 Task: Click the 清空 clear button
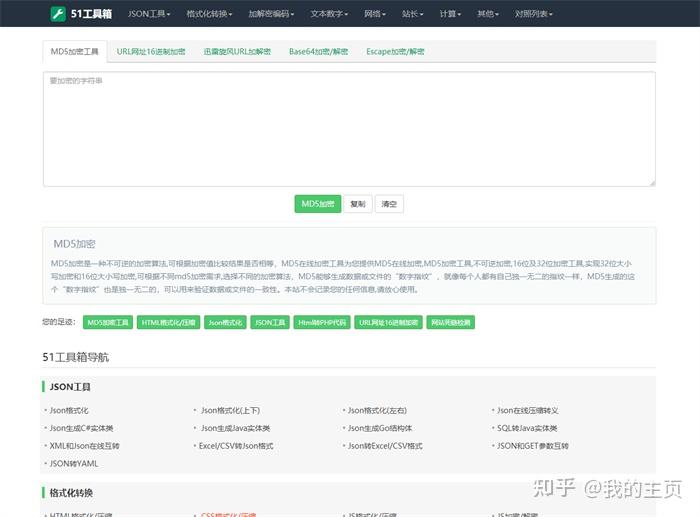pos(389,204)
